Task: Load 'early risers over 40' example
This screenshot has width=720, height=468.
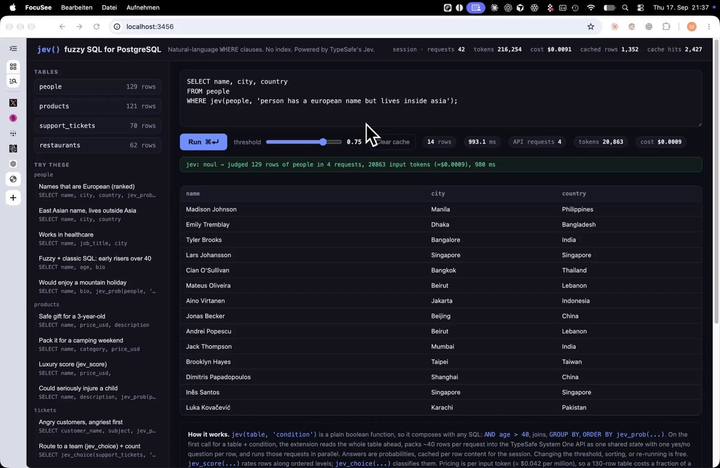Action: [x=97, y=262]
